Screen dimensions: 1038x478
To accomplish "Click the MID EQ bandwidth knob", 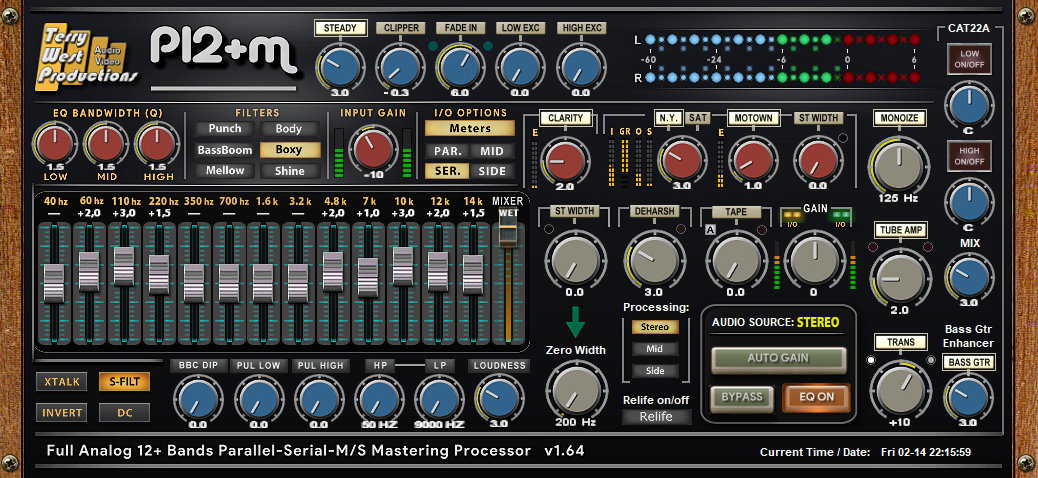I will tap(106, 145).
